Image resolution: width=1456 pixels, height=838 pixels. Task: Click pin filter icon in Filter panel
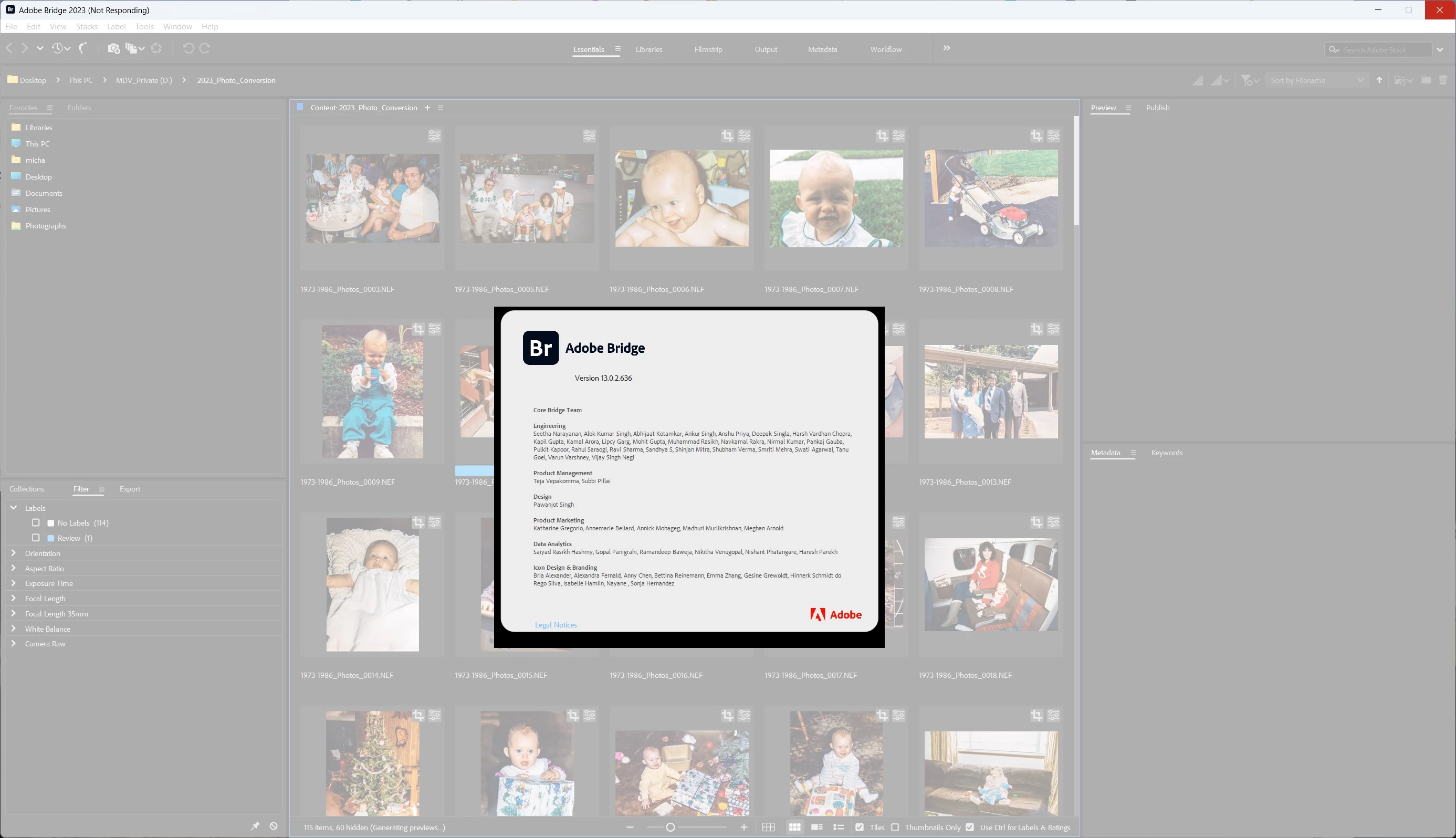(255, 826)
